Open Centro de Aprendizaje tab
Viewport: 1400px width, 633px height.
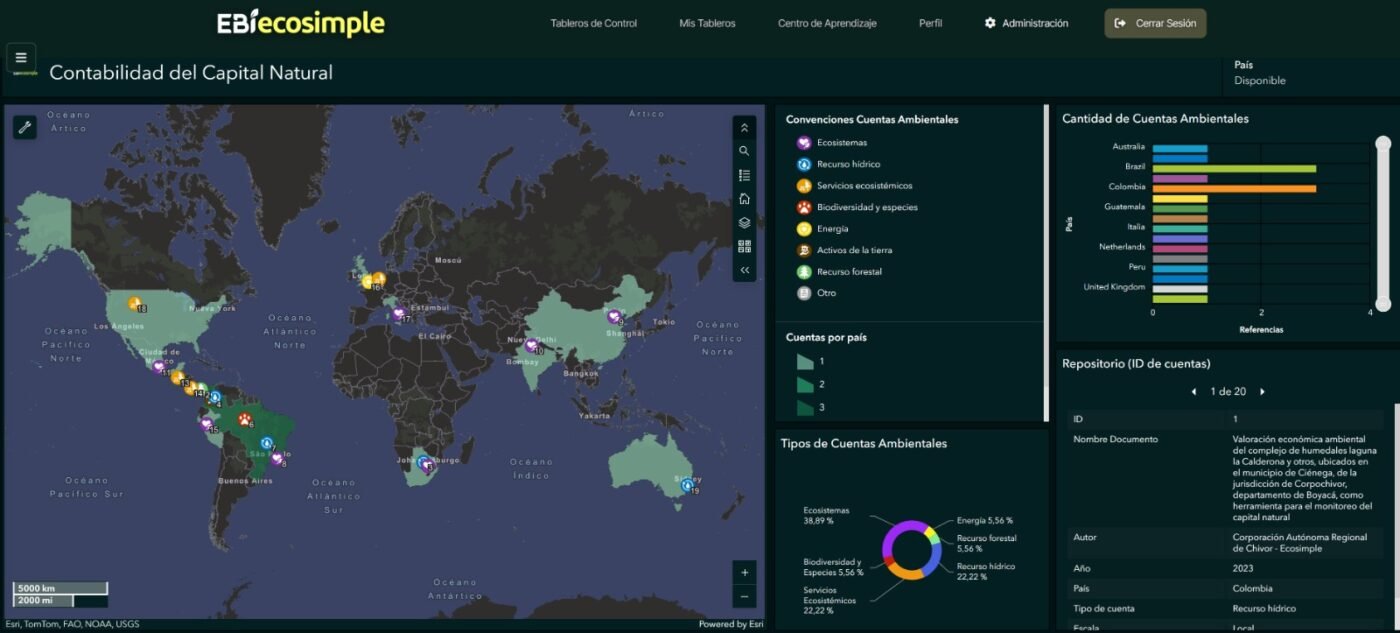click(826, 23)
